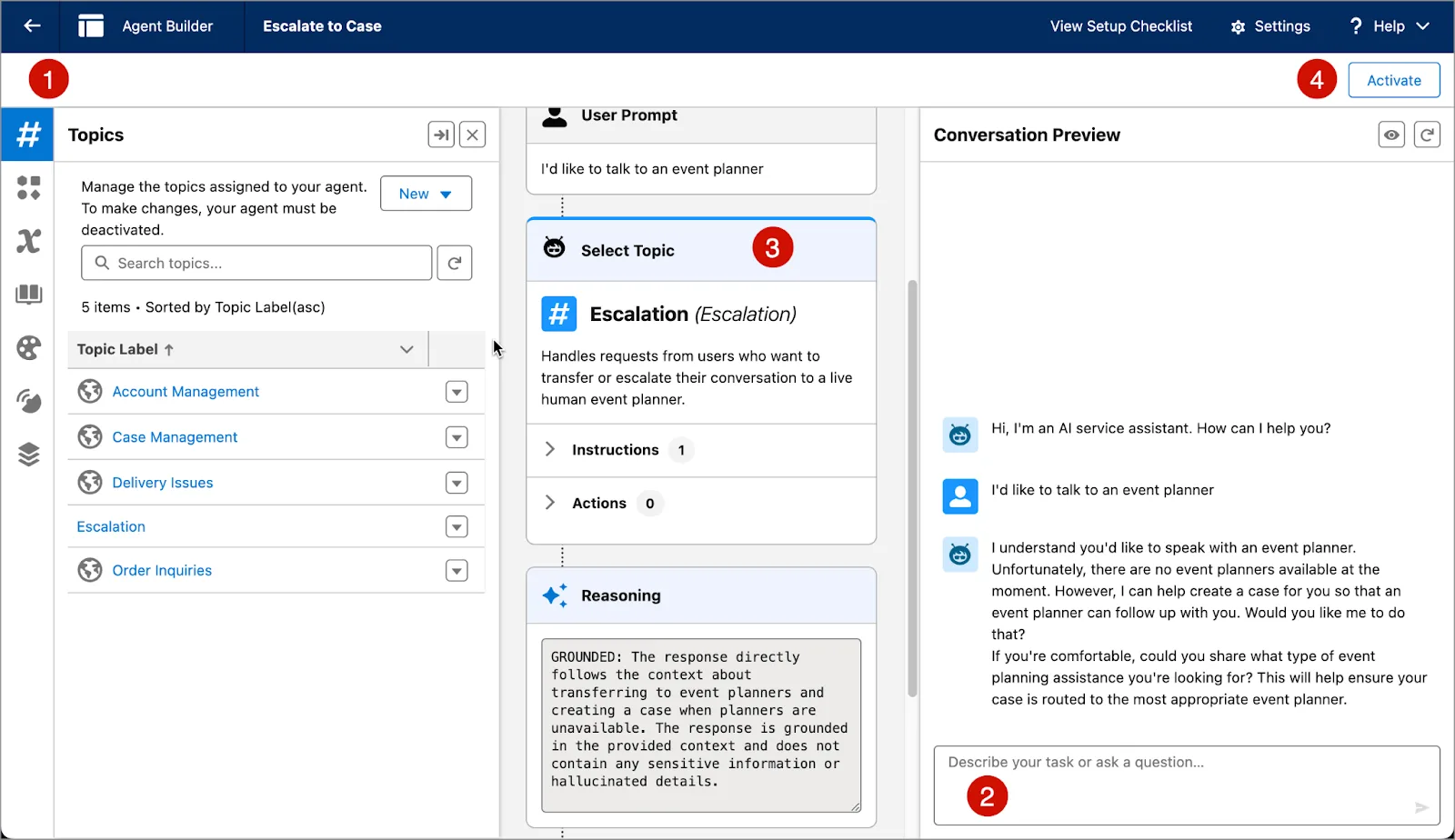Refresh the topics list

click(x=455, y=263)
